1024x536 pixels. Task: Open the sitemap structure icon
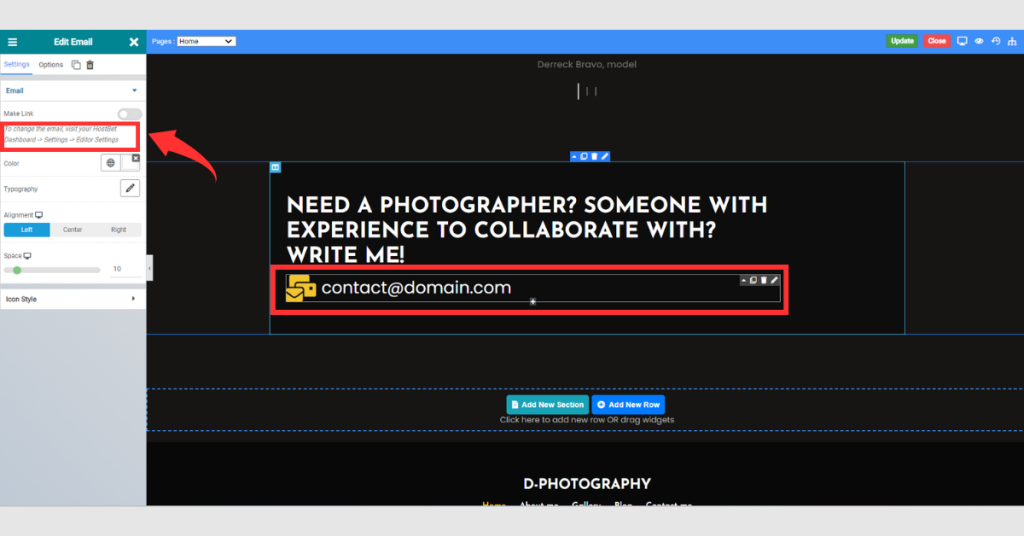tap(1012, 41)
